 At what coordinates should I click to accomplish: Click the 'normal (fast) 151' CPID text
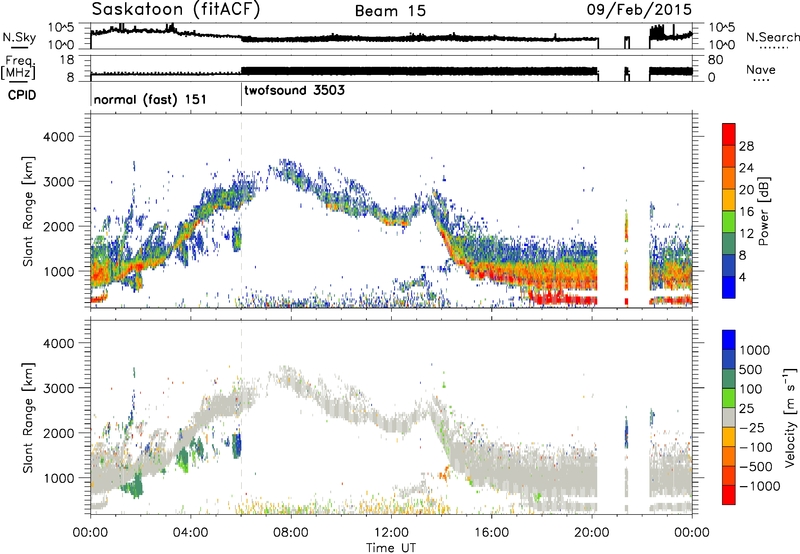pyautogui.click(x=150, y=99)
